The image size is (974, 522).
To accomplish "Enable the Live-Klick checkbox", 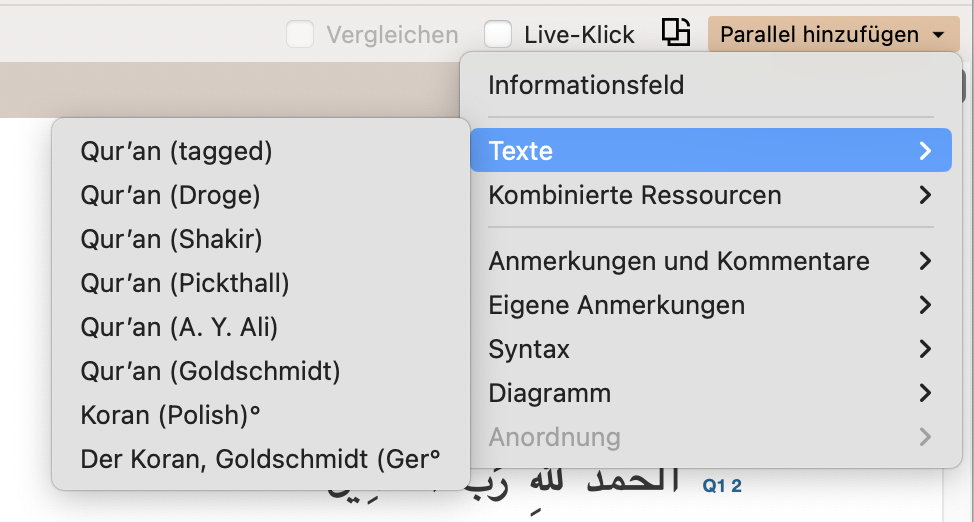I will [x=498, y=34].
